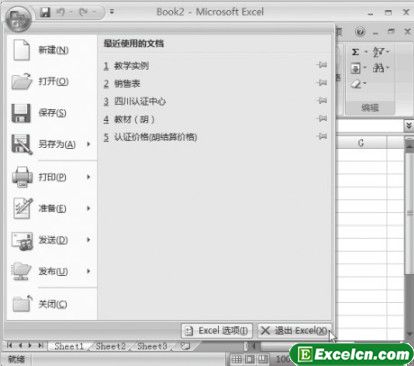Expand the 另存为(A) submenu arrow
The height and width of the screenshot is (366, 414).
tap(89, 144)
